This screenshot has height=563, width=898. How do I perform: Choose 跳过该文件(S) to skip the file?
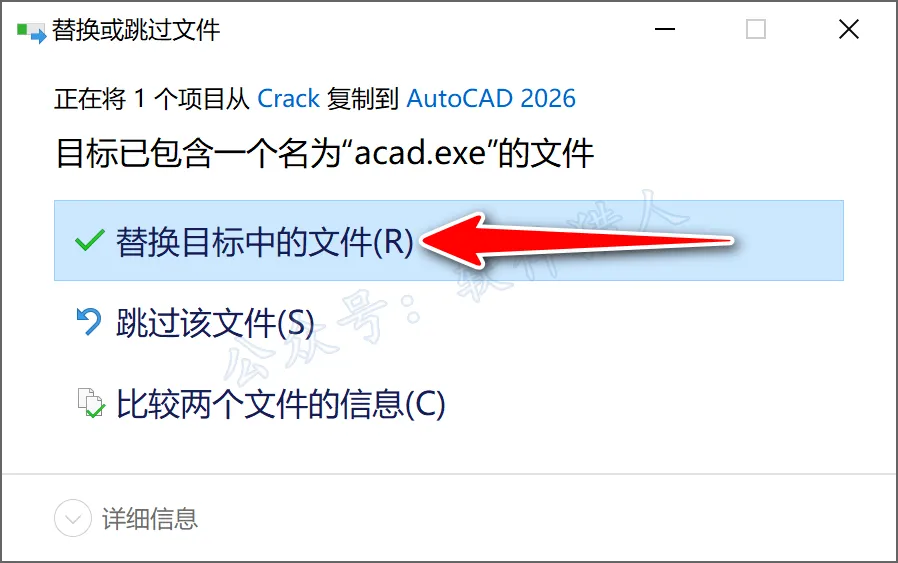click(215, 322)
